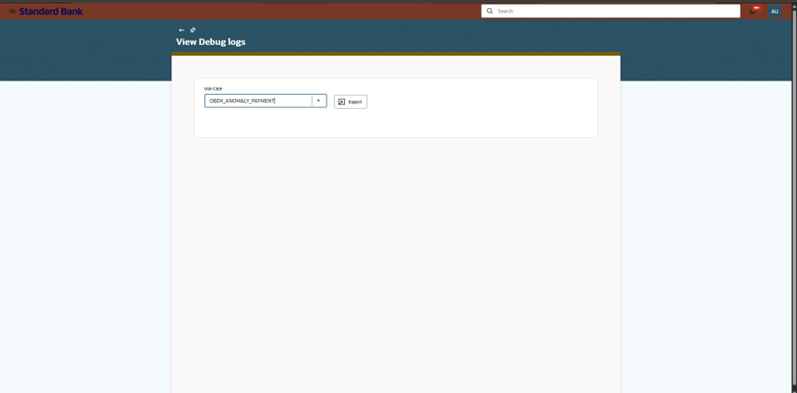Expand the Use Case dropdown arrow
797x393 pixels.
(x=319, y=101)
